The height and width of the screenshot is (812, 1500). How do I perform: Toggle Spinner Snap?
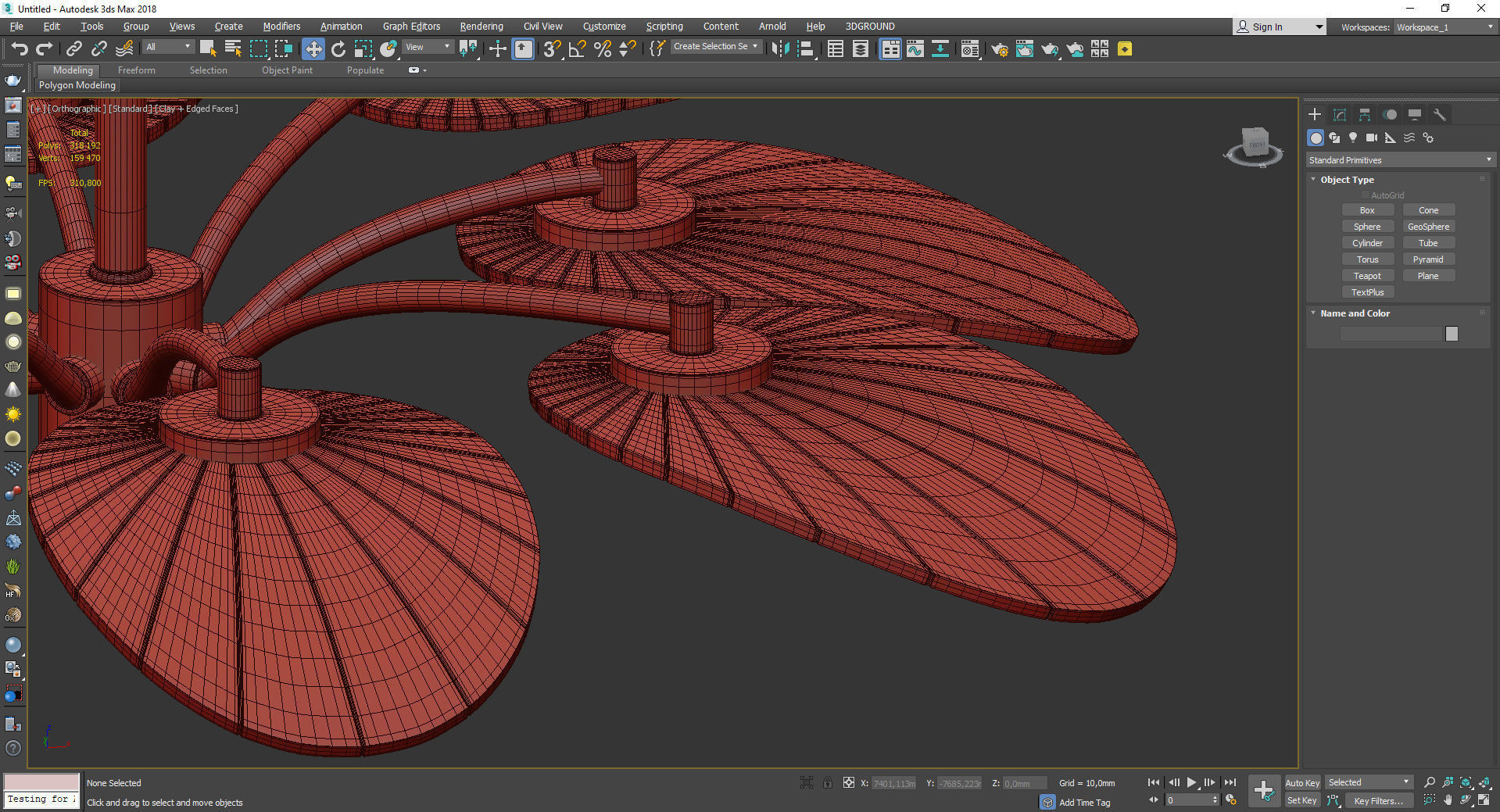[627, 49]
